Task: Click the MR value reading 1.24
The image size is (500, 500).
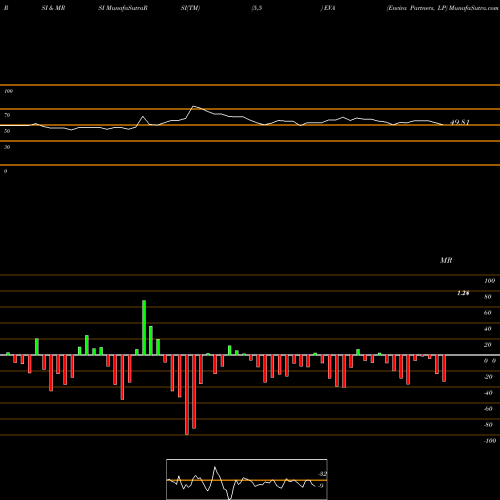Action: [x=463, y=293]
